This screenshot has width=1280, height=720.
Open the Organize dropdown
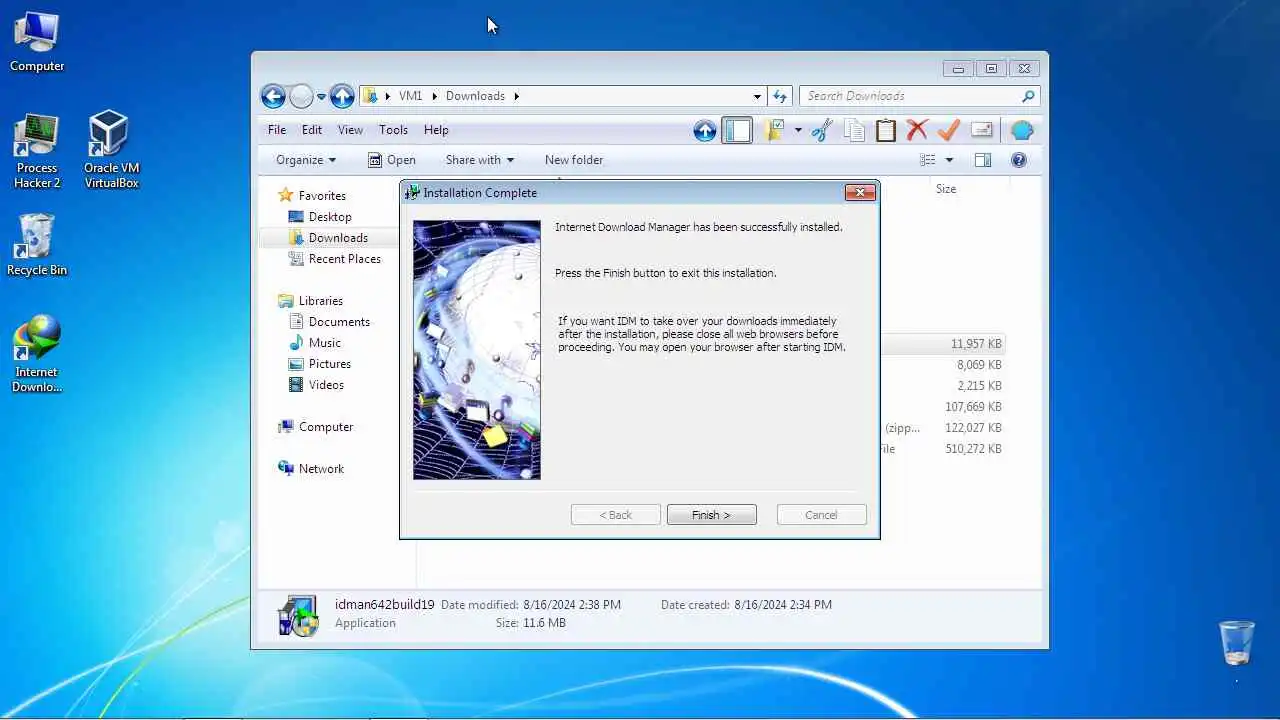(x=306, y=160)
